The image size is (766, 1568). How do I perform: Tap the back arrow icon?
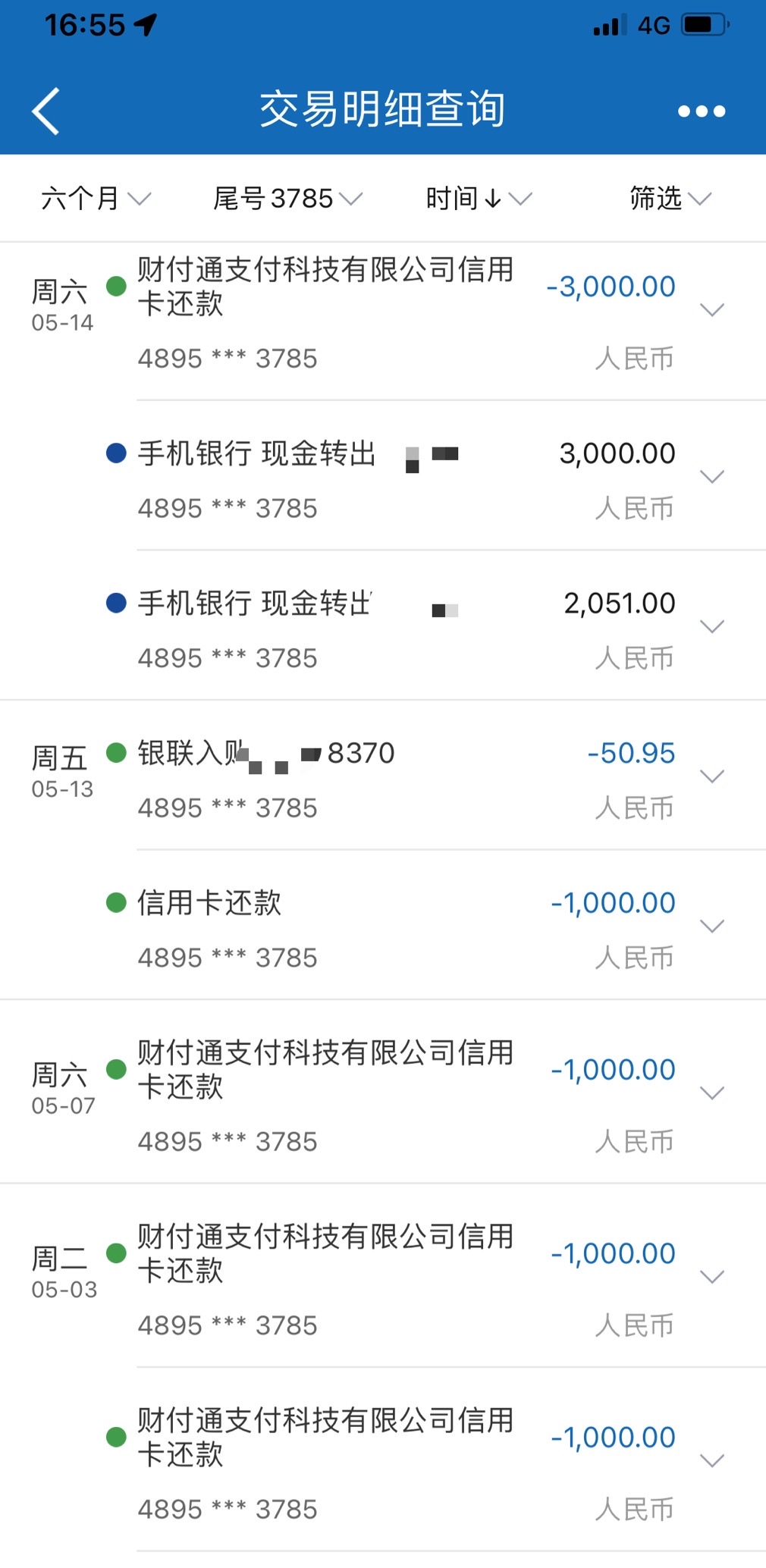click(x=46, y=111)
